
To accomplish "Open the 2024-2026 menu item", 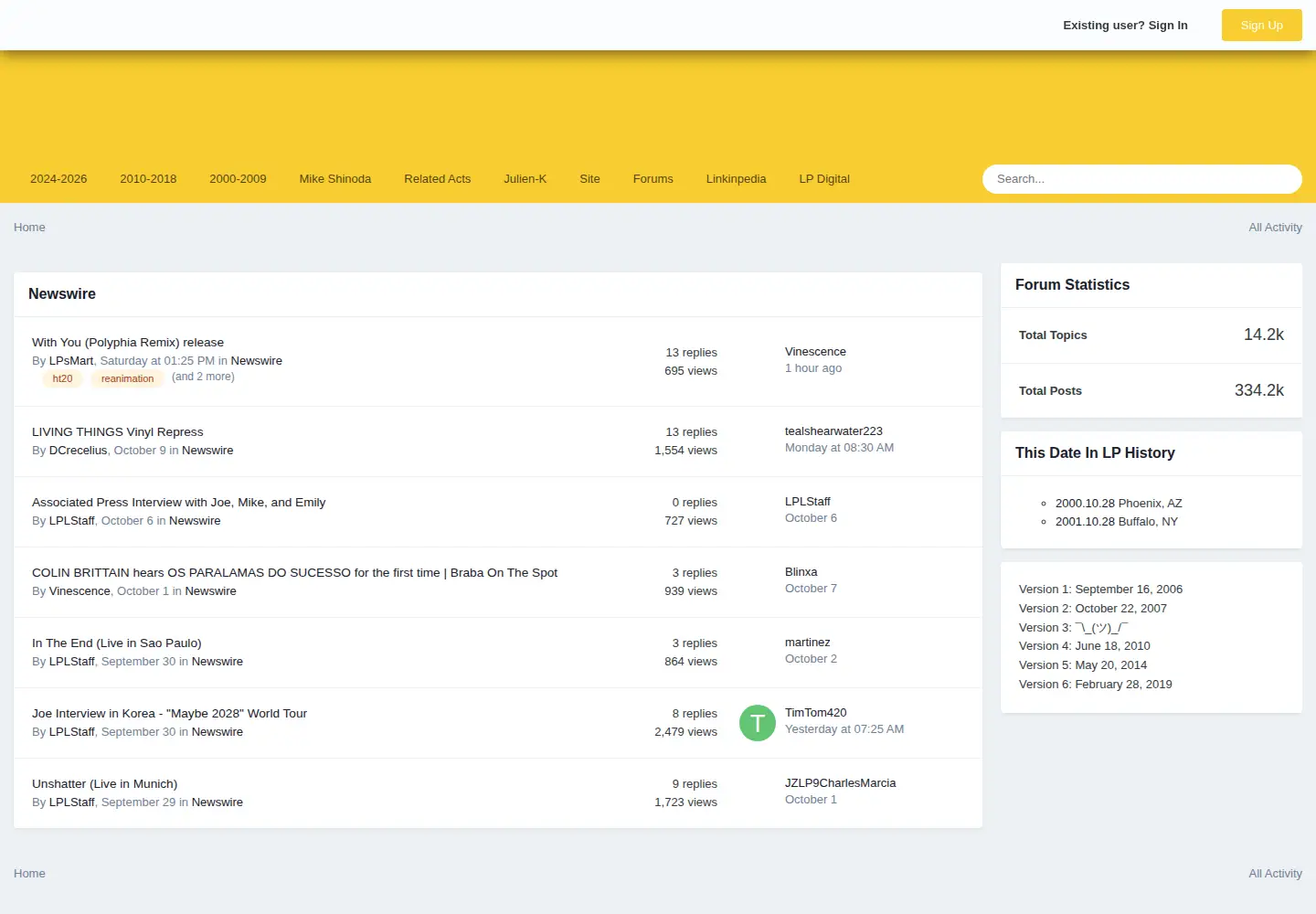I will tap(58, 179).
